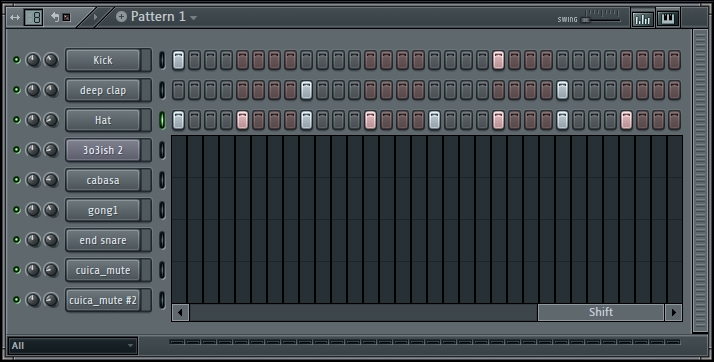Toggle the last step of Kick row

coord(674,60)
